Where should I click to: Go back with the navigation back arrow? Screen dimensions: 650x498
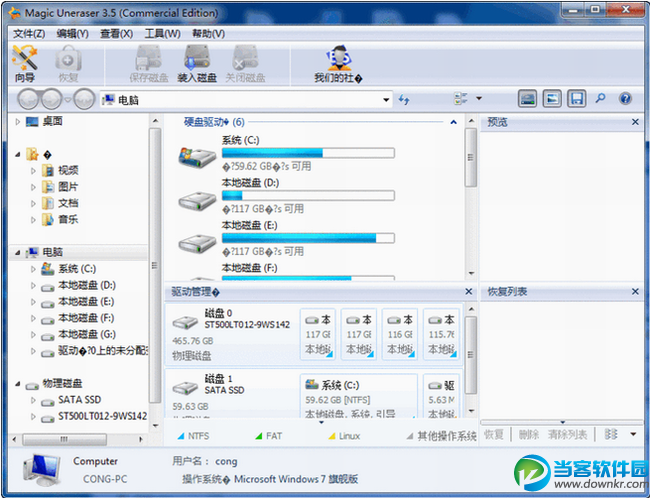[x=28, y=100]
